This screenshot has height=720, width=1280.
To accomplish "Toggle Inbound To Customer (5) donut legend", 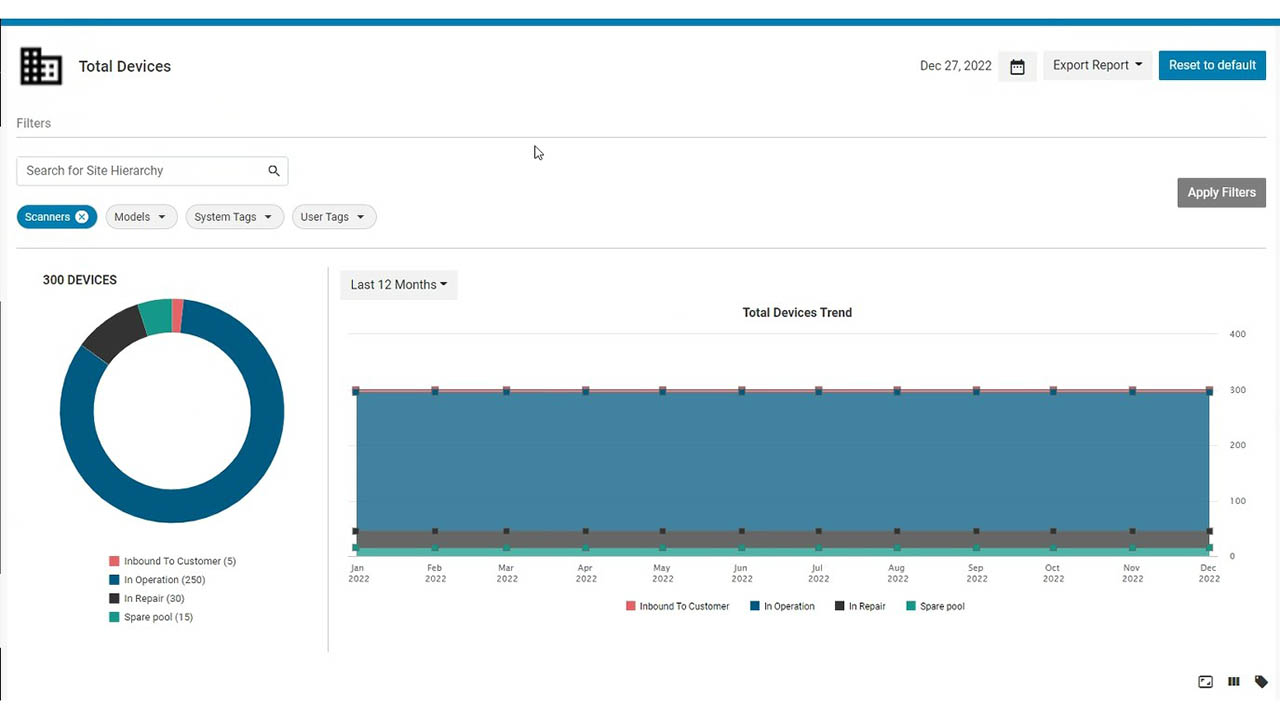I will (172, 562).
